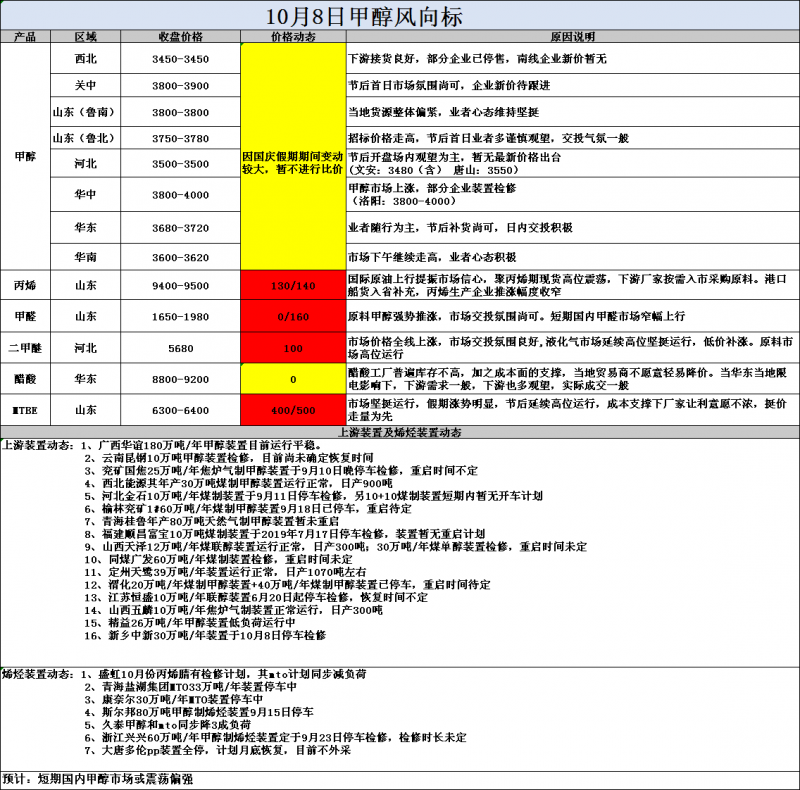Click the 康奈尔30万吨 line

point(174,699)
